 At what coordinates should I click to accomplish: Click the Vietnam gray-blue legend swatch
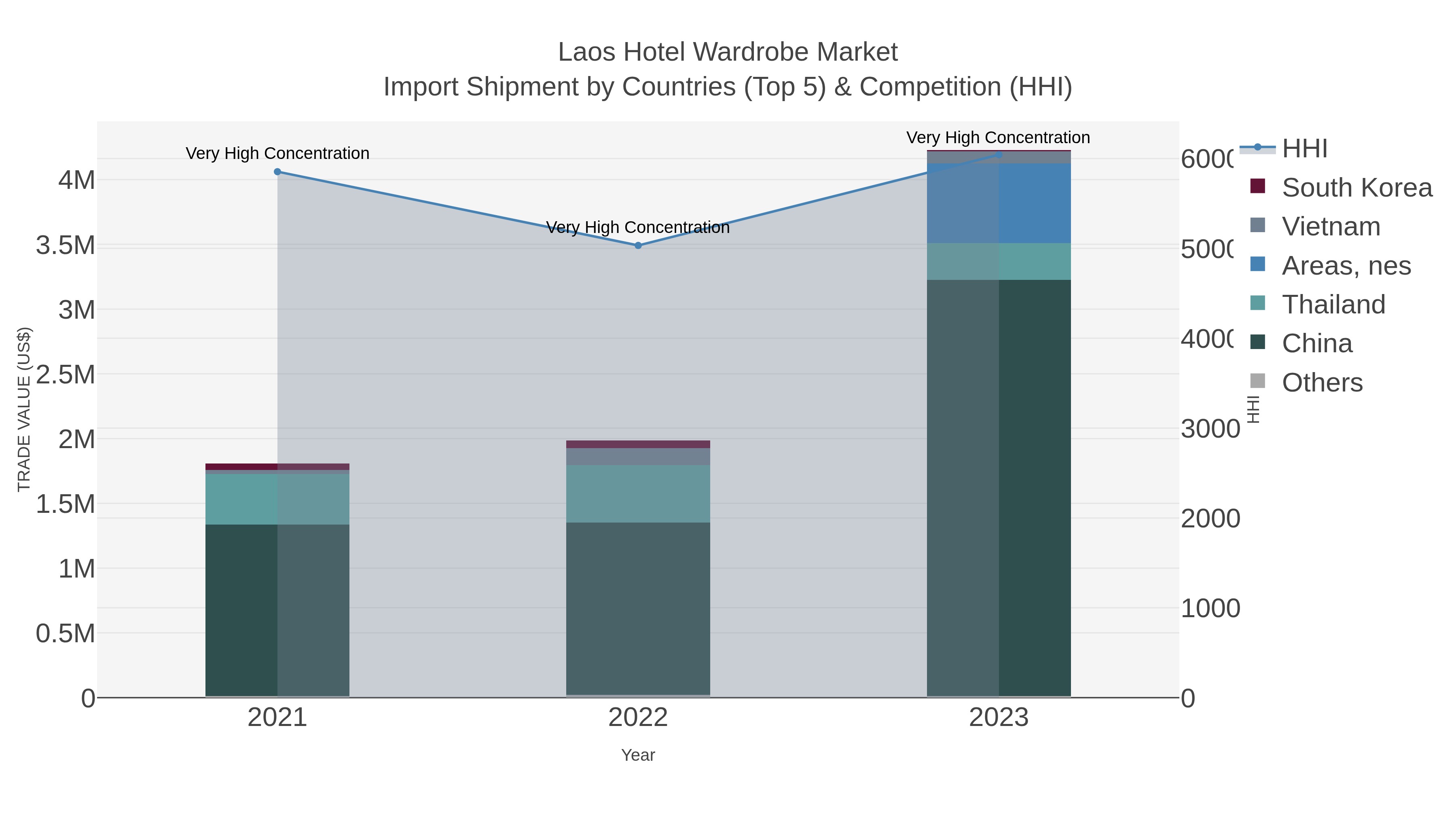point(1257,225)
